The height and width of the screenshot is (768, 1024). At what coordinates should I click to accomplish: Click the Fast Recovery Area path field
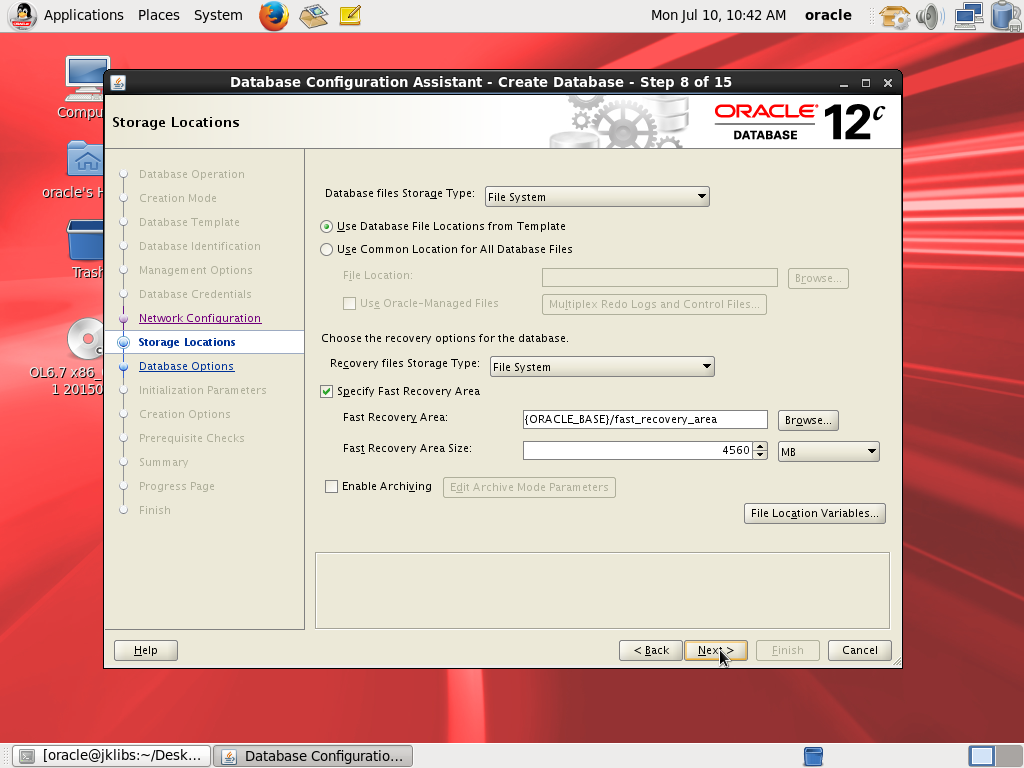click(645, 420)
